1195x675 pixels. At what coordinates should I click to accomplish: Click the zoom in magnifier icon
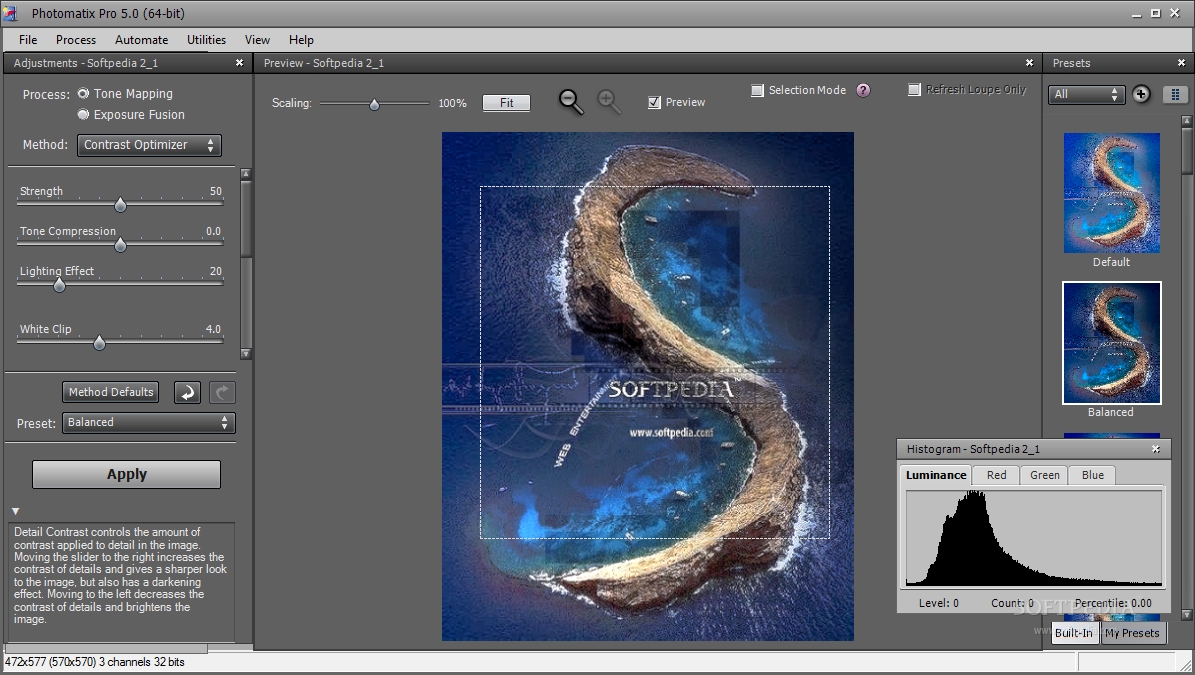pos(609,101)
